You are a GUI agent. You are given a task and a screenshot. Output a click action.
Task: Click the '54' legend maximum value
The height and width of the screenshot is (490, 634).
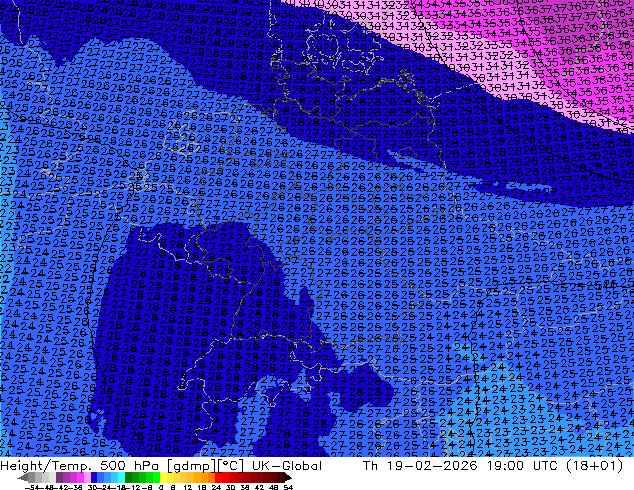tap(288, 488)
